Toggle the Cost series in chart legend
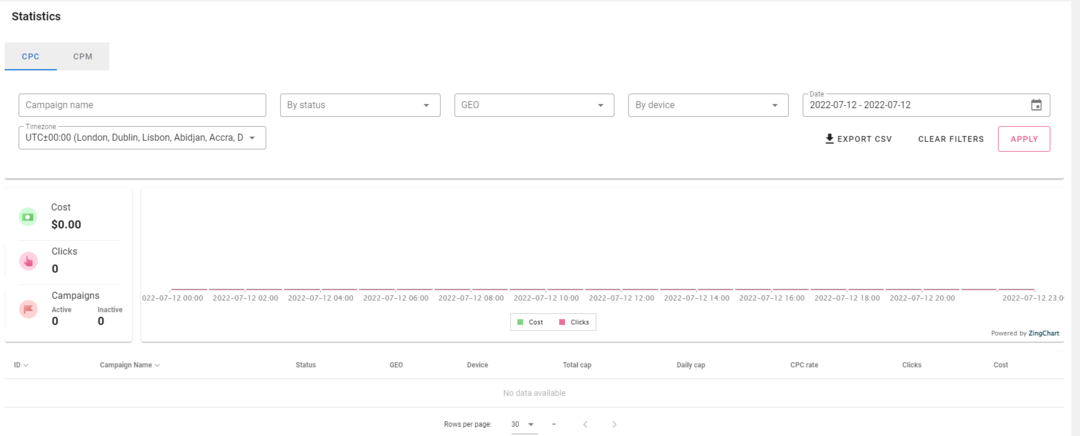The height and width of the screenshot is (436, 1080). click(530, 322)
